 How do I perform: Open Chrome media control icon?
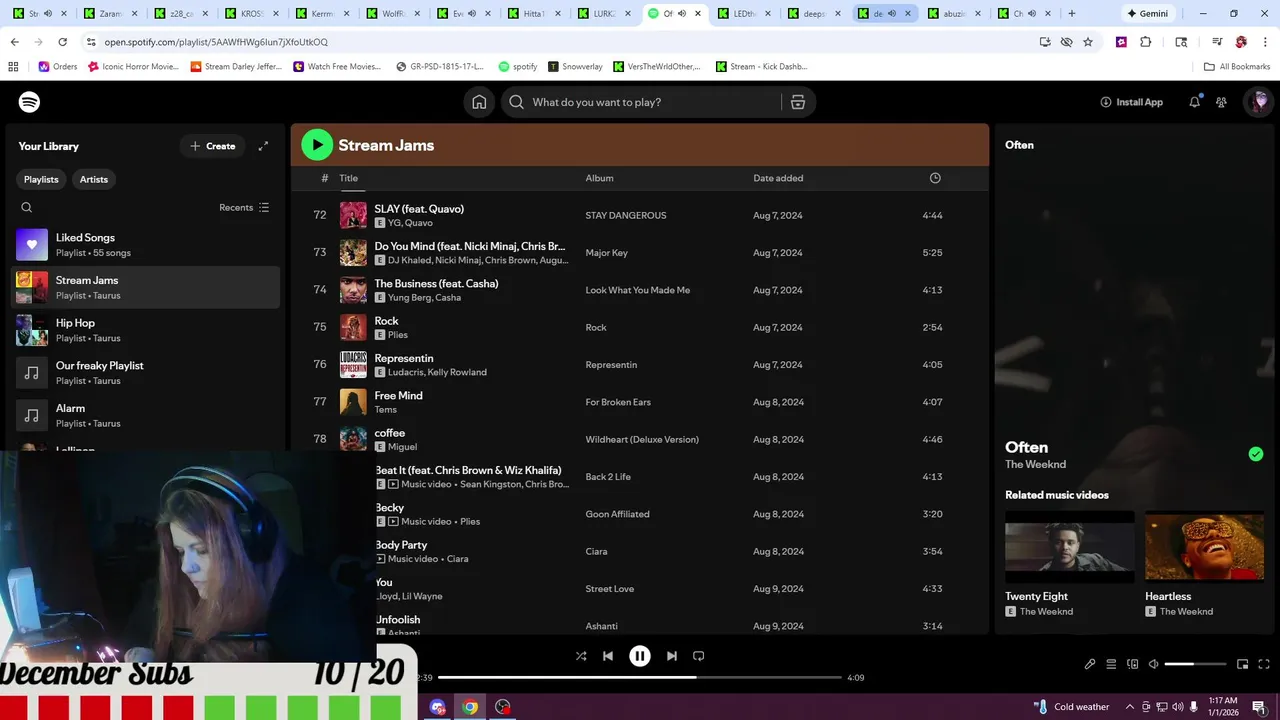click(x=1217, y=42)
